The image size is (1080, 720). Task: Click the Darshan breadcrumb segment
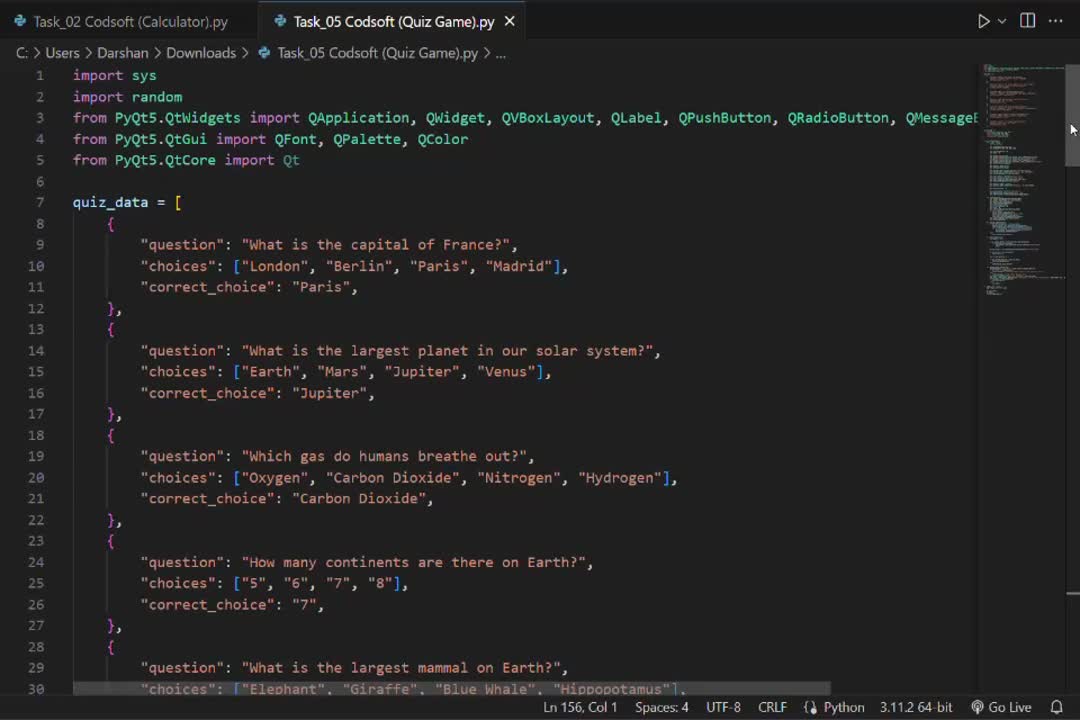point(122,53)
